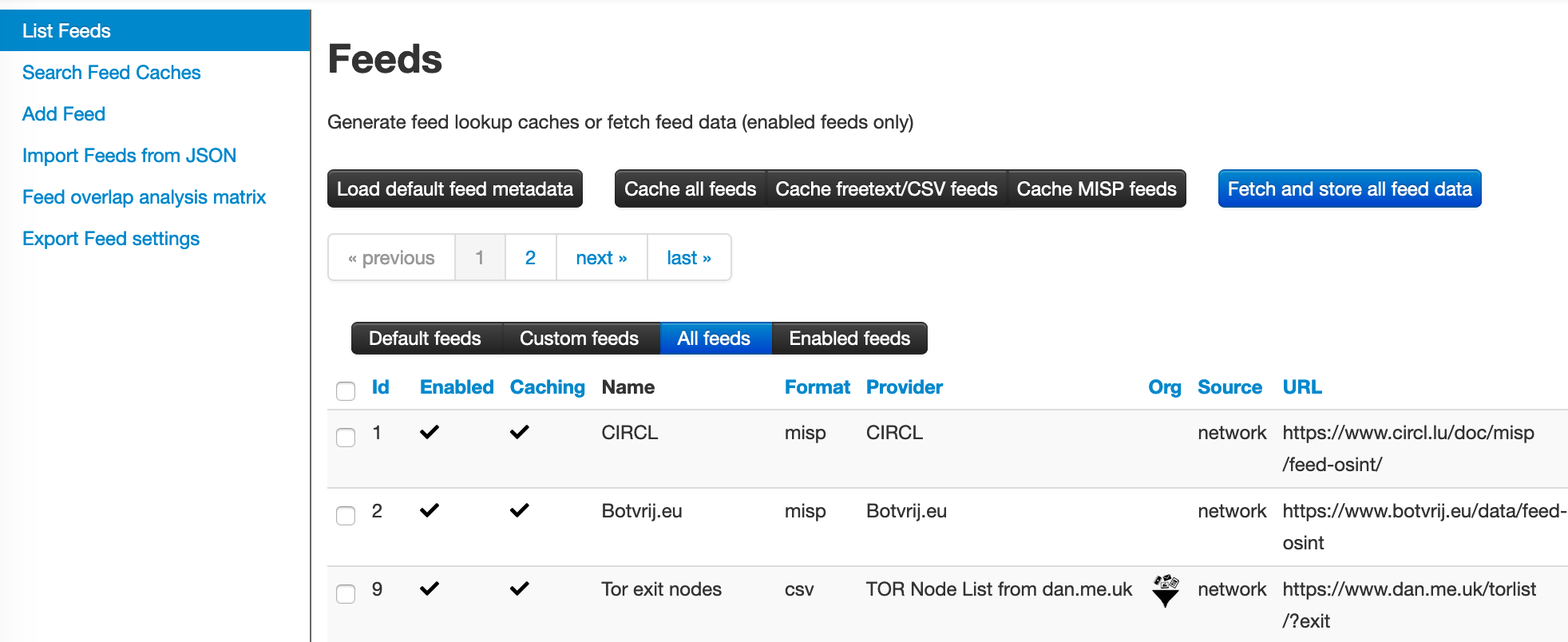Check the box for Botvrij.eu feed
Screen dimensions: 1568x642
click(x=346, y=515)
